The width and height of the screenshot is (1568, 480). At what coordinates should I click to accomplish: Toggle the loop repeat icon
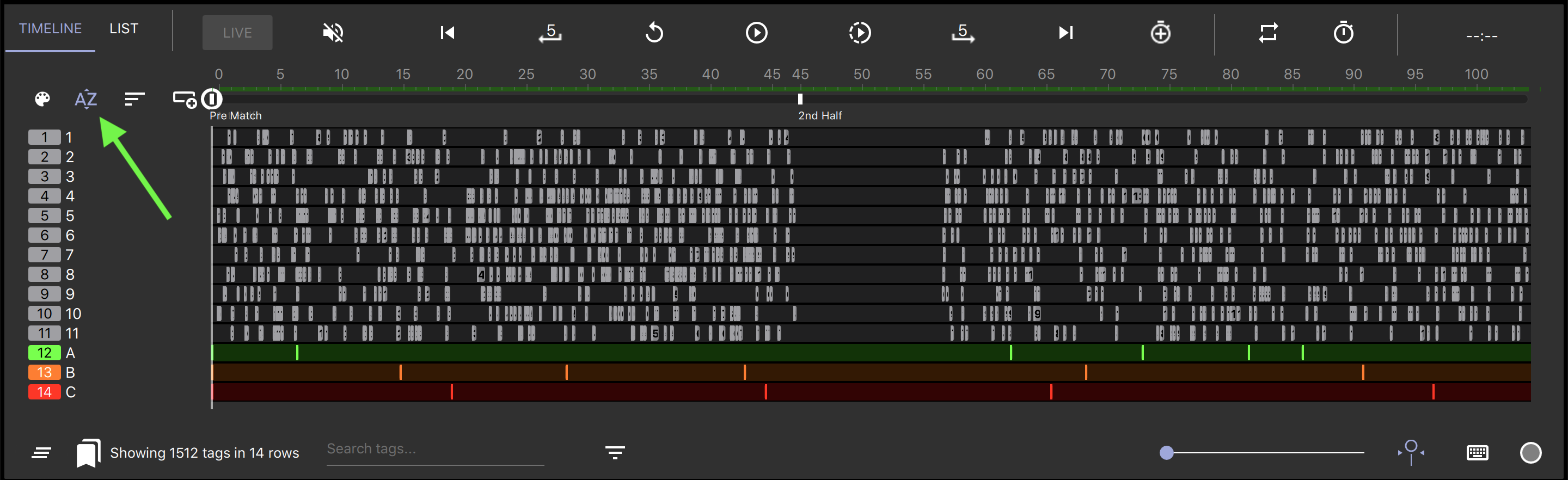[x=1269, y=32]
